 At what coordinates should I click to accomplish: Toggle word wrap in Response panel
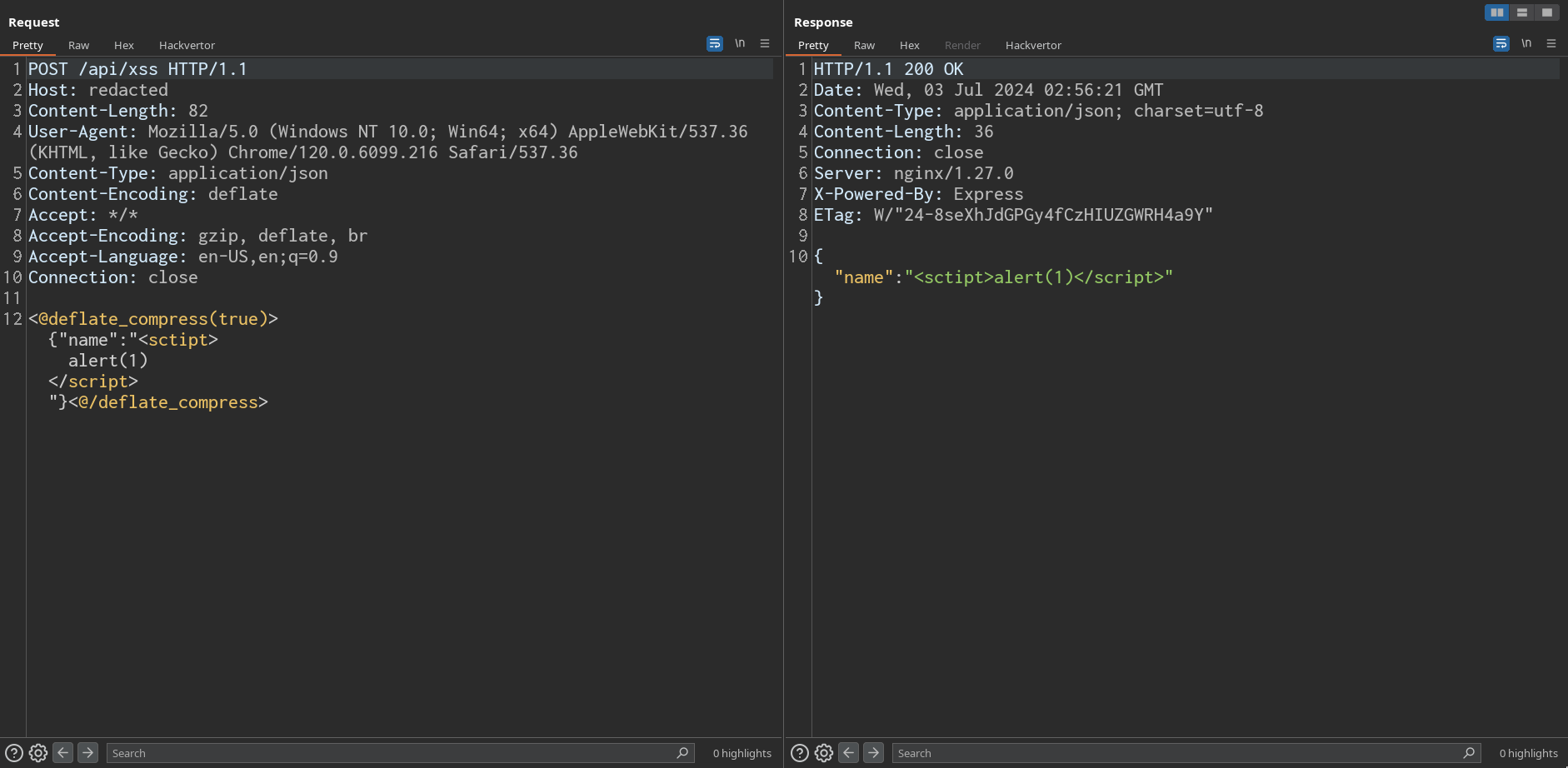pos(1501,43)
